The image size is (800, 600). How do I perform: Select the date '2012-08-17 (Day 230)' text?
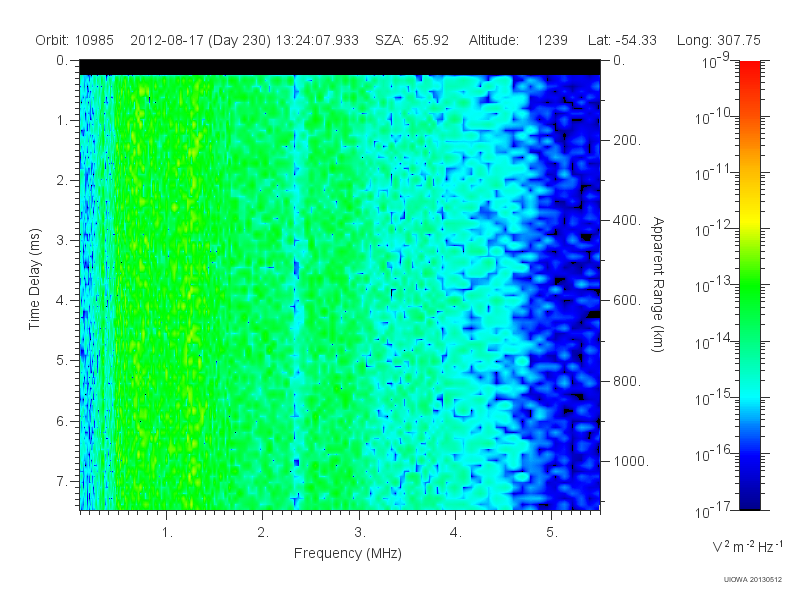[201, 40]
